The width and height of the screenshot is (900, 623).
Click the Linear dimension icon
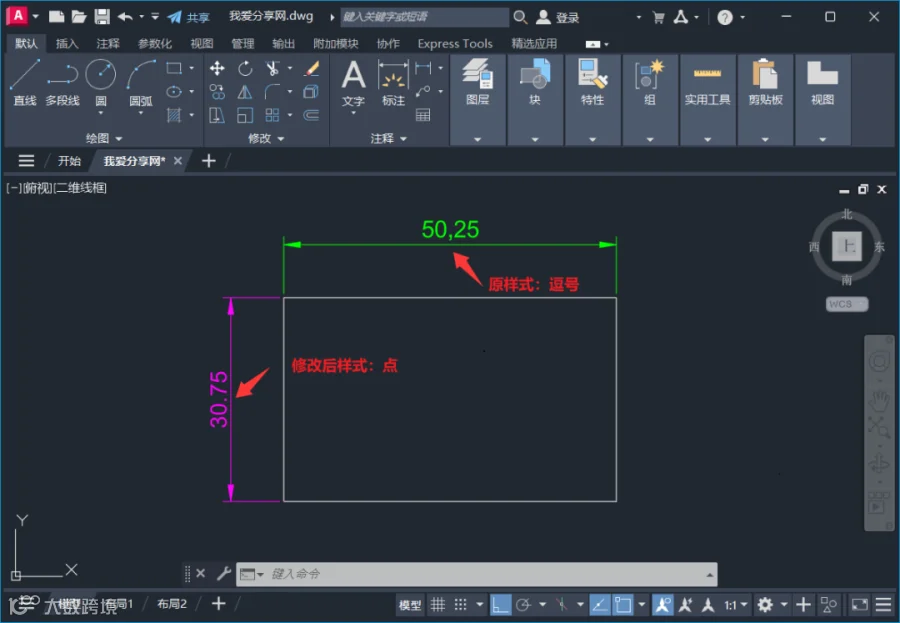click(423, 68)
